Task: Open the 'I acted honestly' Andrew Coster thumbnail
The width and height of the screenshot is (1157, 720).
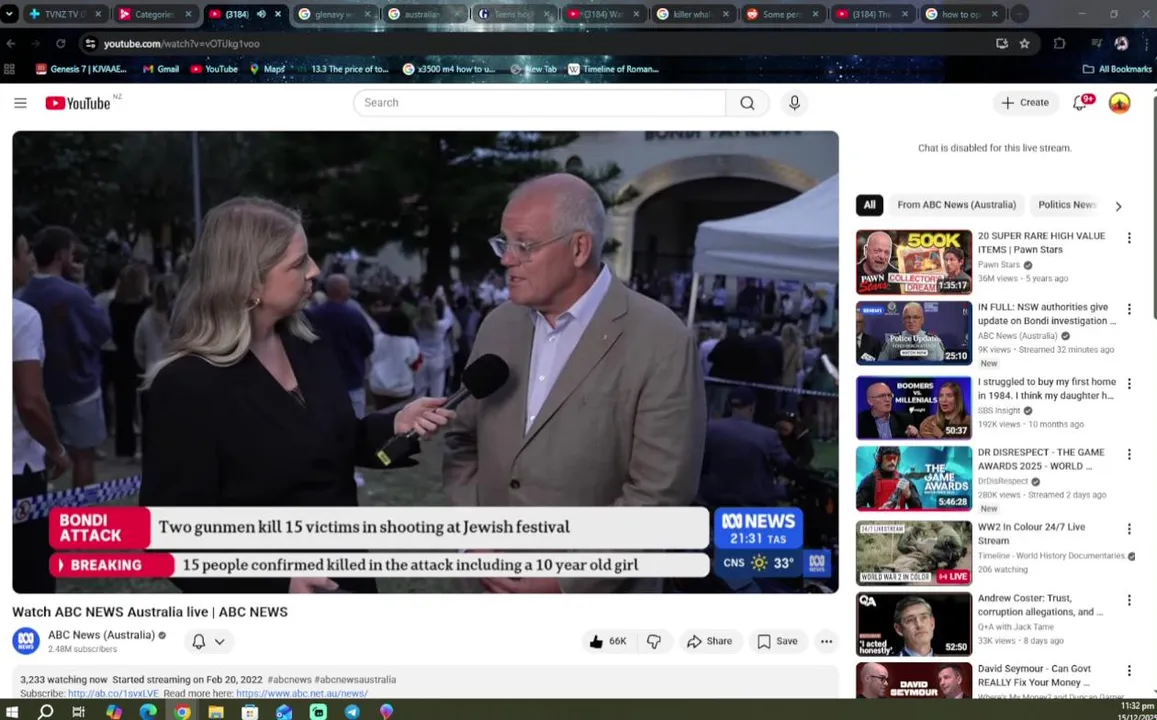Action: pos(913,624)
